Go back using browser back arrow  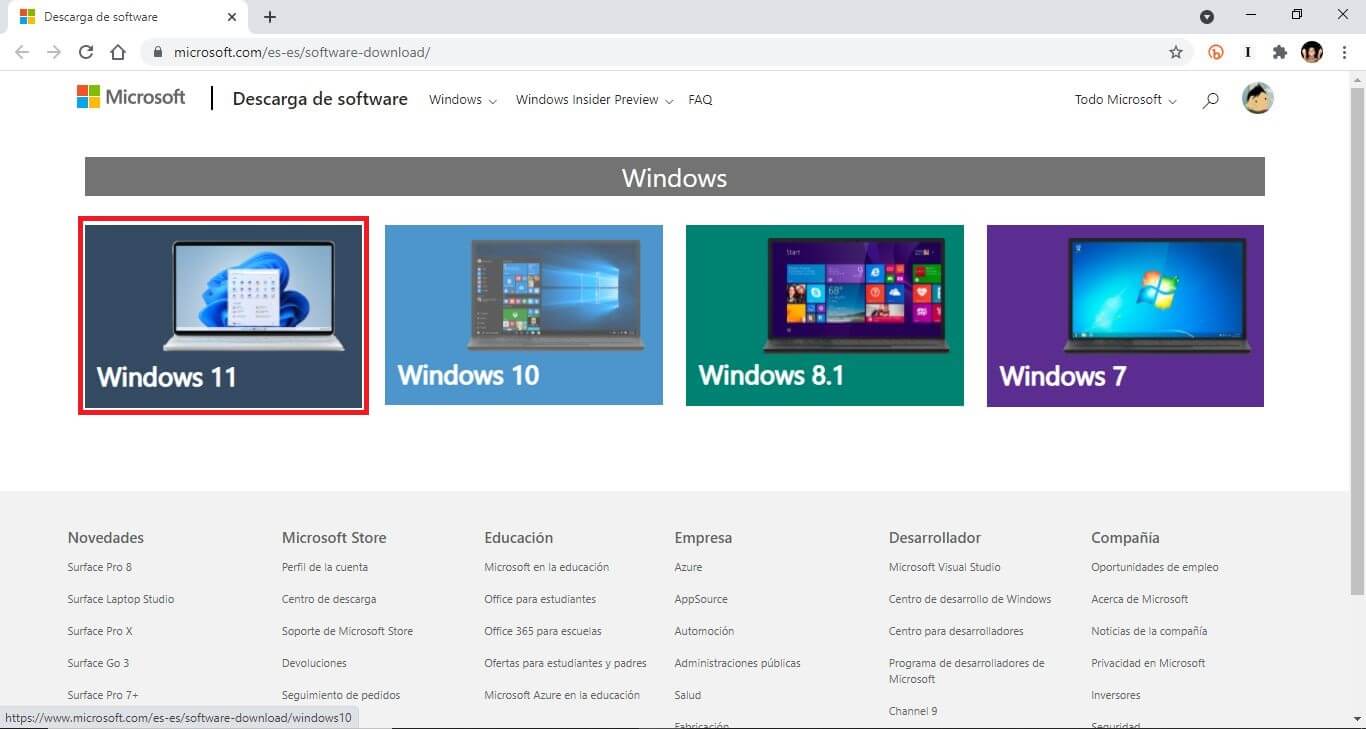22,52
